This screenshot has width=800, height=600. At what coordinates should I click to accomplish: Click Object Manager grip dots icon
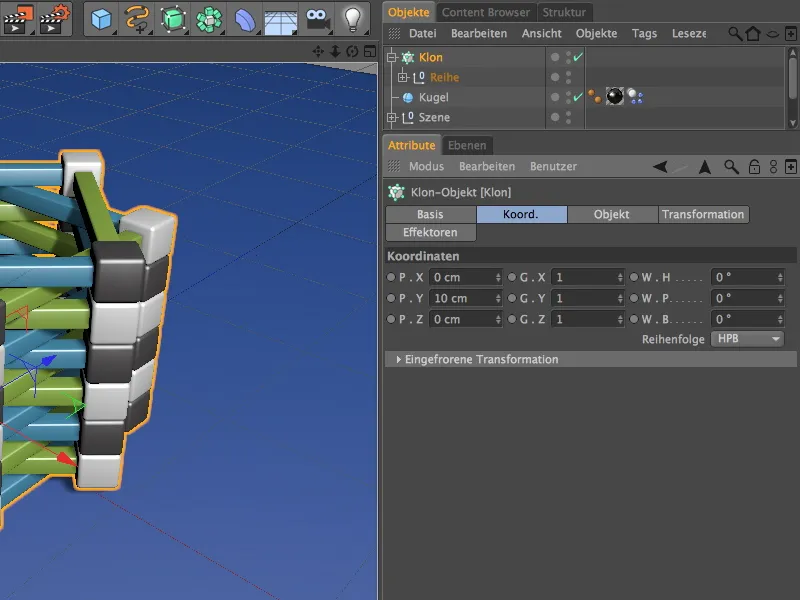[x=394, y=34]
